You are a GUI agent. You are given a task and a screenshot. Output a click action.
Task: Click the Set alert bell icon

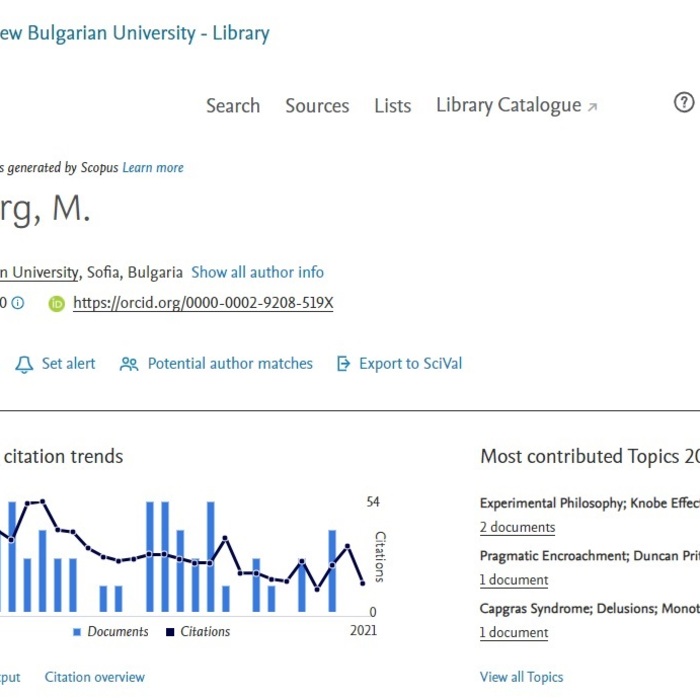pyautogui.click(x=25, y=364)
